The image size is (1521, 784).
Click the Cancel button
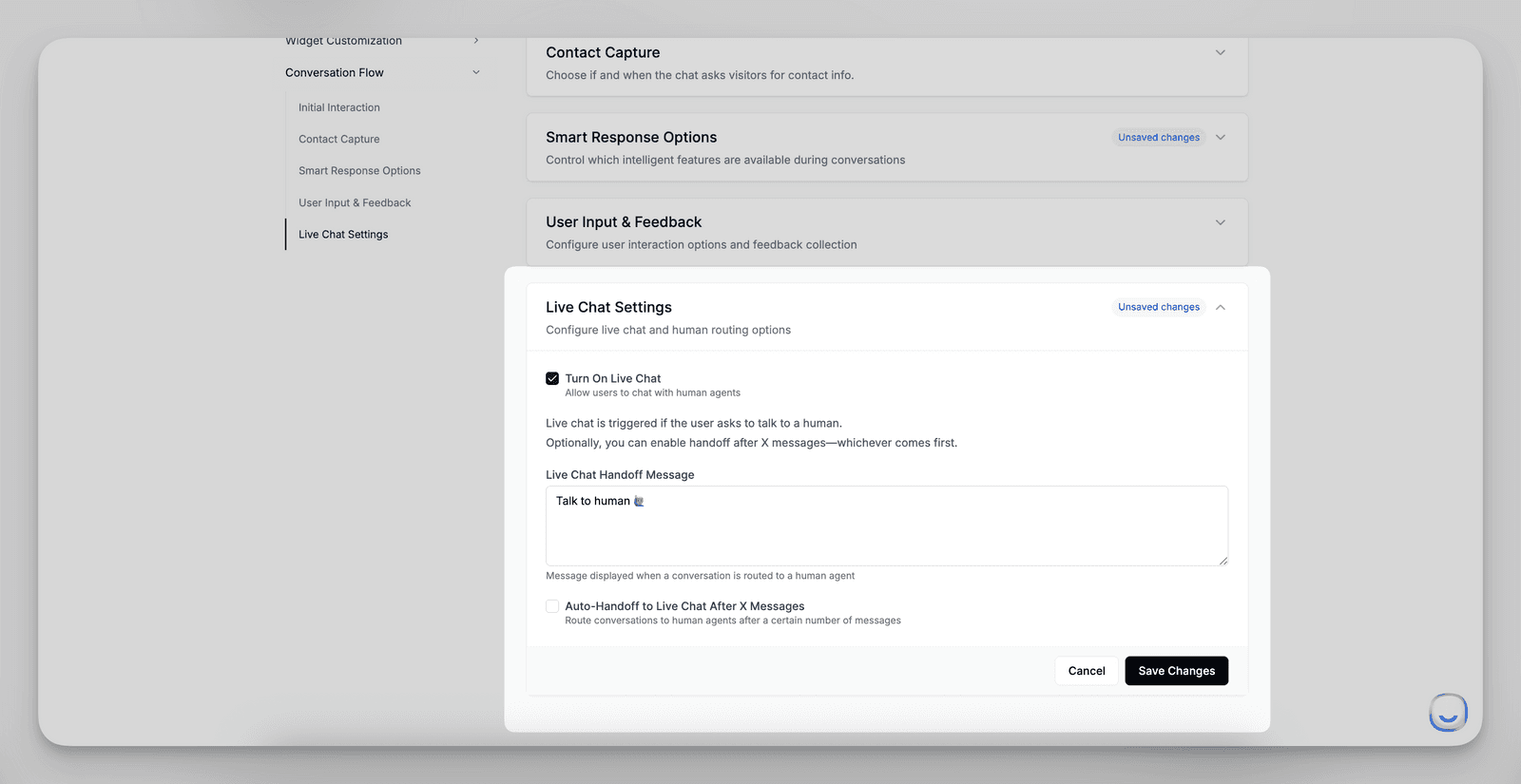pos(1087,671)
